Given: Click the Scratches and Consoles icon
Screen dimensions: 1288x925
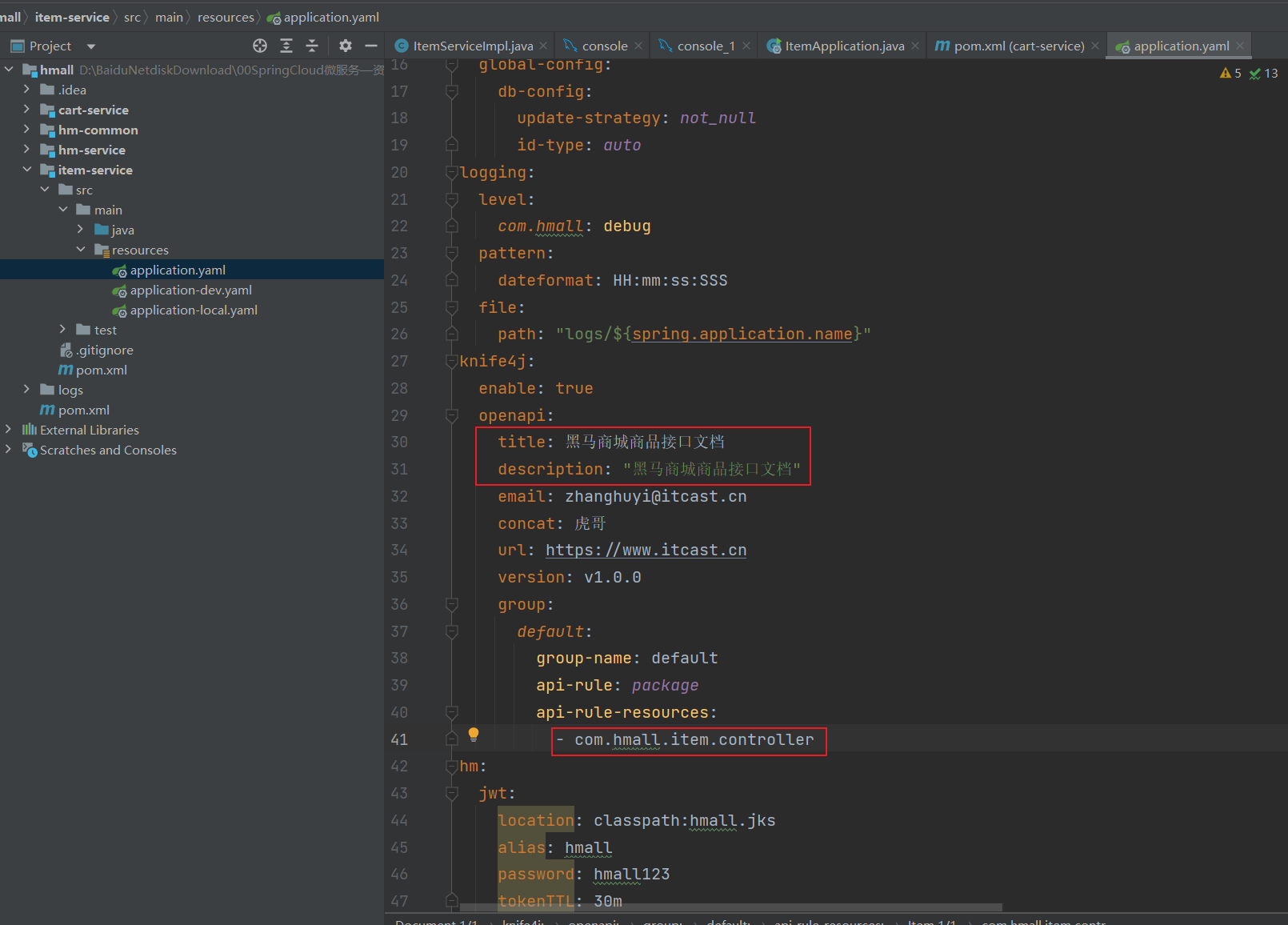Looking at the screenshot, I should [30, 450].
